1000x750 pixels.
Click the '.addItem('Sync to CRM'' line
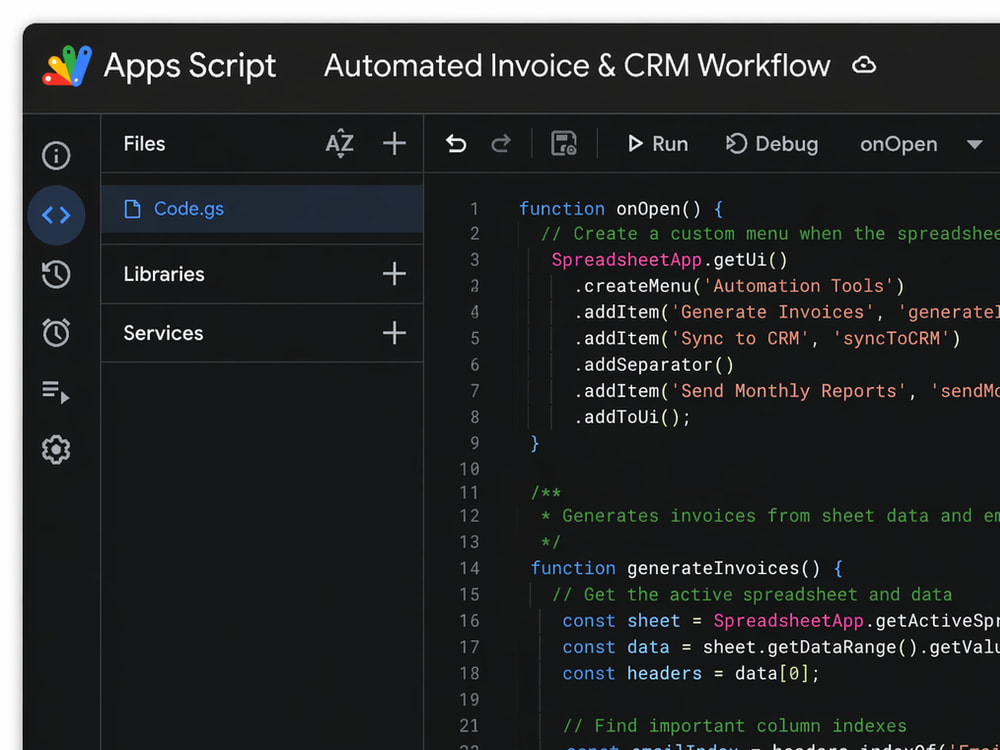[767, 339]
